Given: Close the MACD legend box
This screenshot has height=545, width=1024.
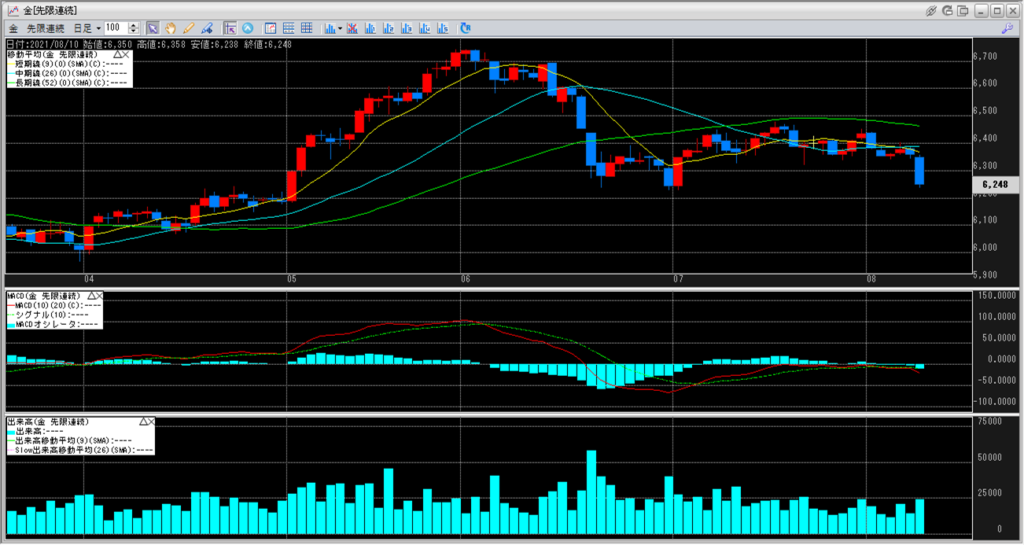Looking at the screenshot, I should pos(99,296).
